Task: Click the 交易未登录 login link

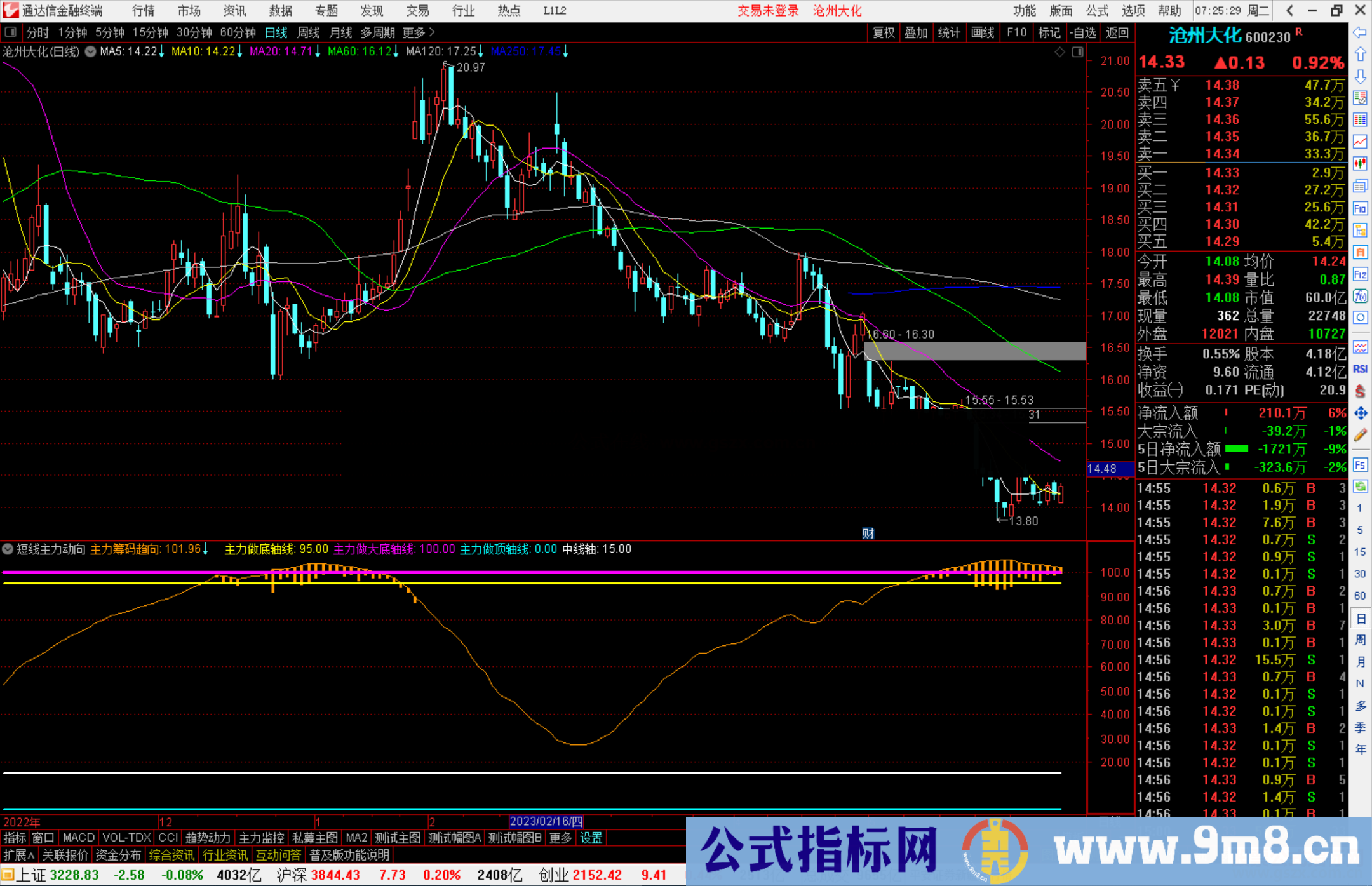Action: 768,10
